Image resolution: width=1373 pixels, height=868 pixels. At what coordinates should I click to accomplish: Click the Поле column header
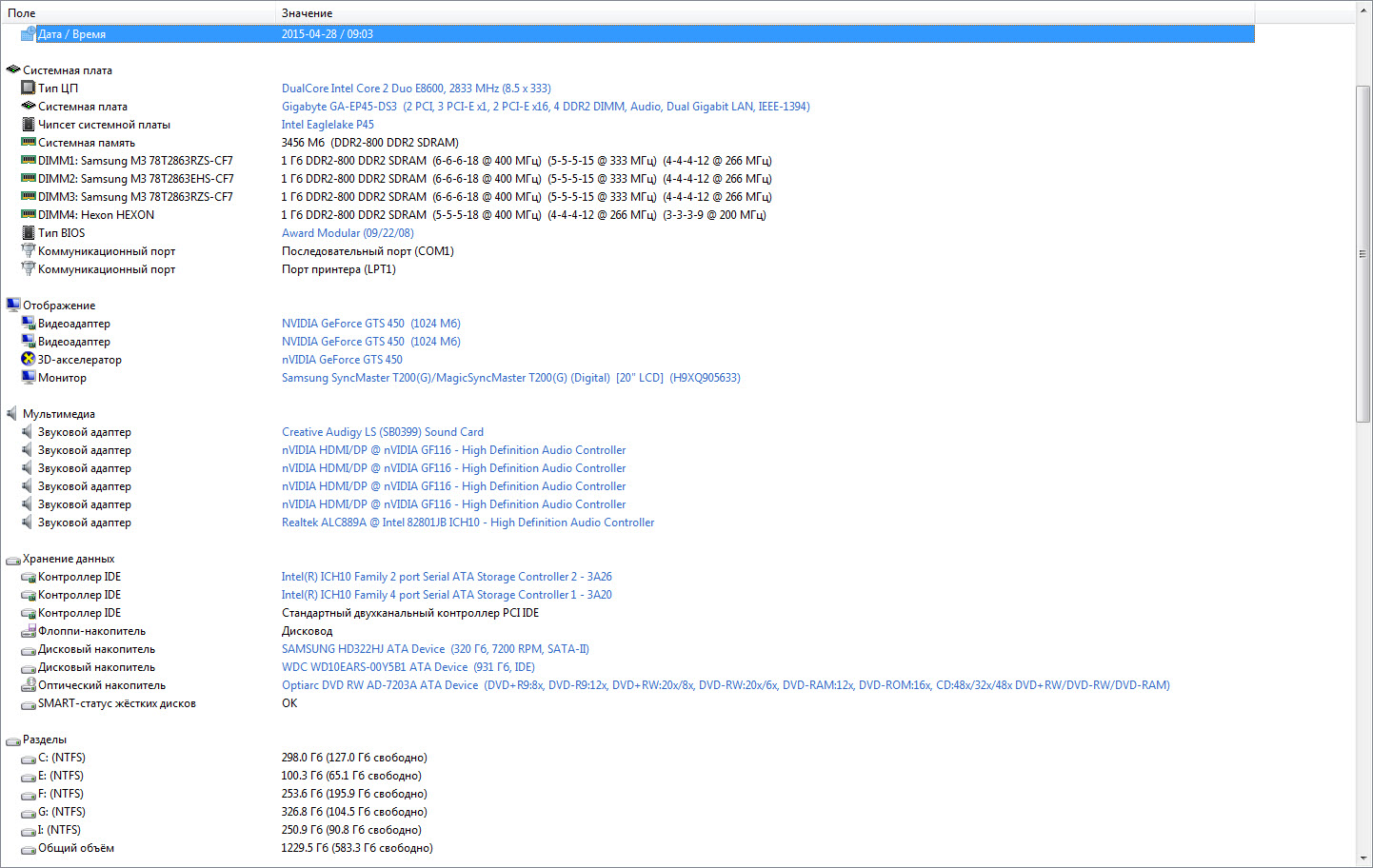(138, 13)
